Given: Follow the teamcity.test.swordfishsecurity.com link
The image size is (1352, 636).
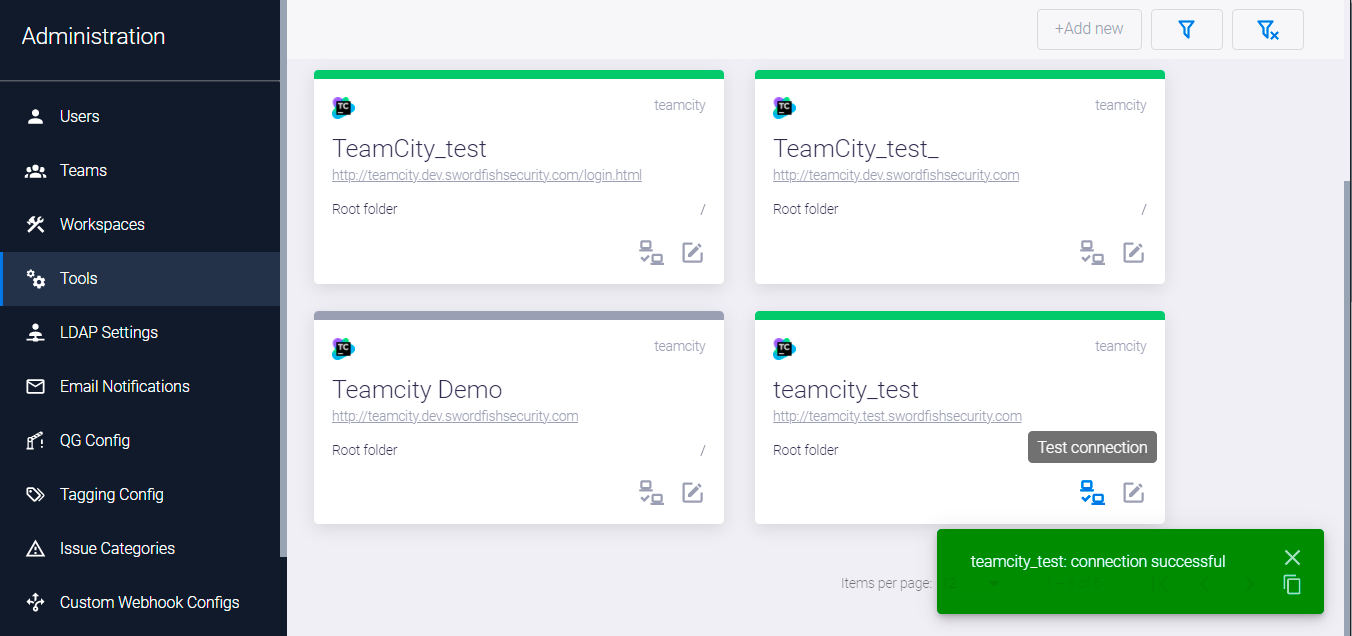Looking at the screenshot, I should (897, 416).
